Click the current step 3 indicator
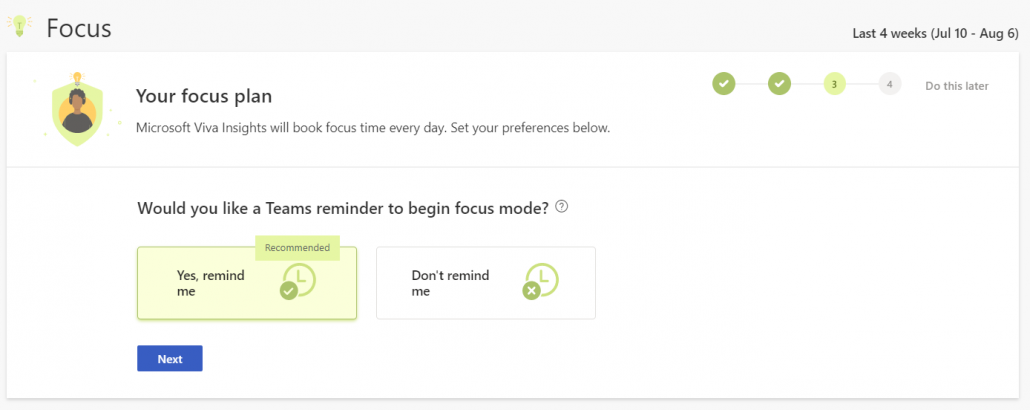 coord(834,85)
